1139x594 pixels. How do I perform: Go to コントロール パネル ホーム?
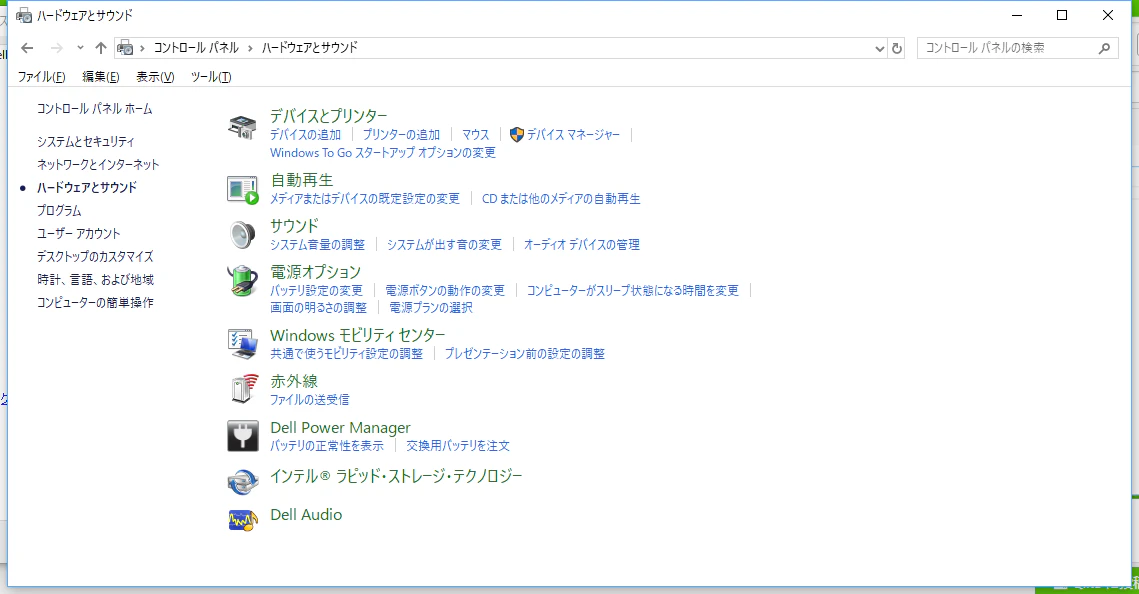(94, 109)
